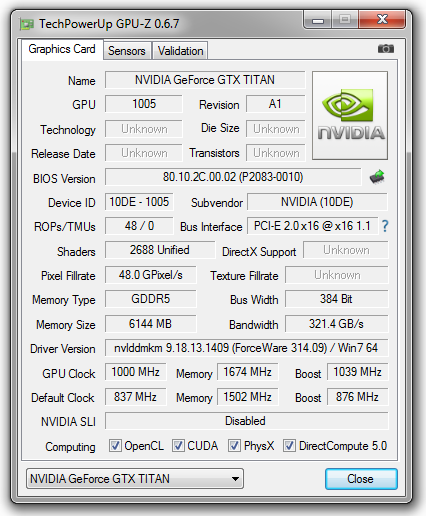This screenshot has height=516, width=426.
Task: Click the BIOS save chip icon
Action: coord(377,177)
